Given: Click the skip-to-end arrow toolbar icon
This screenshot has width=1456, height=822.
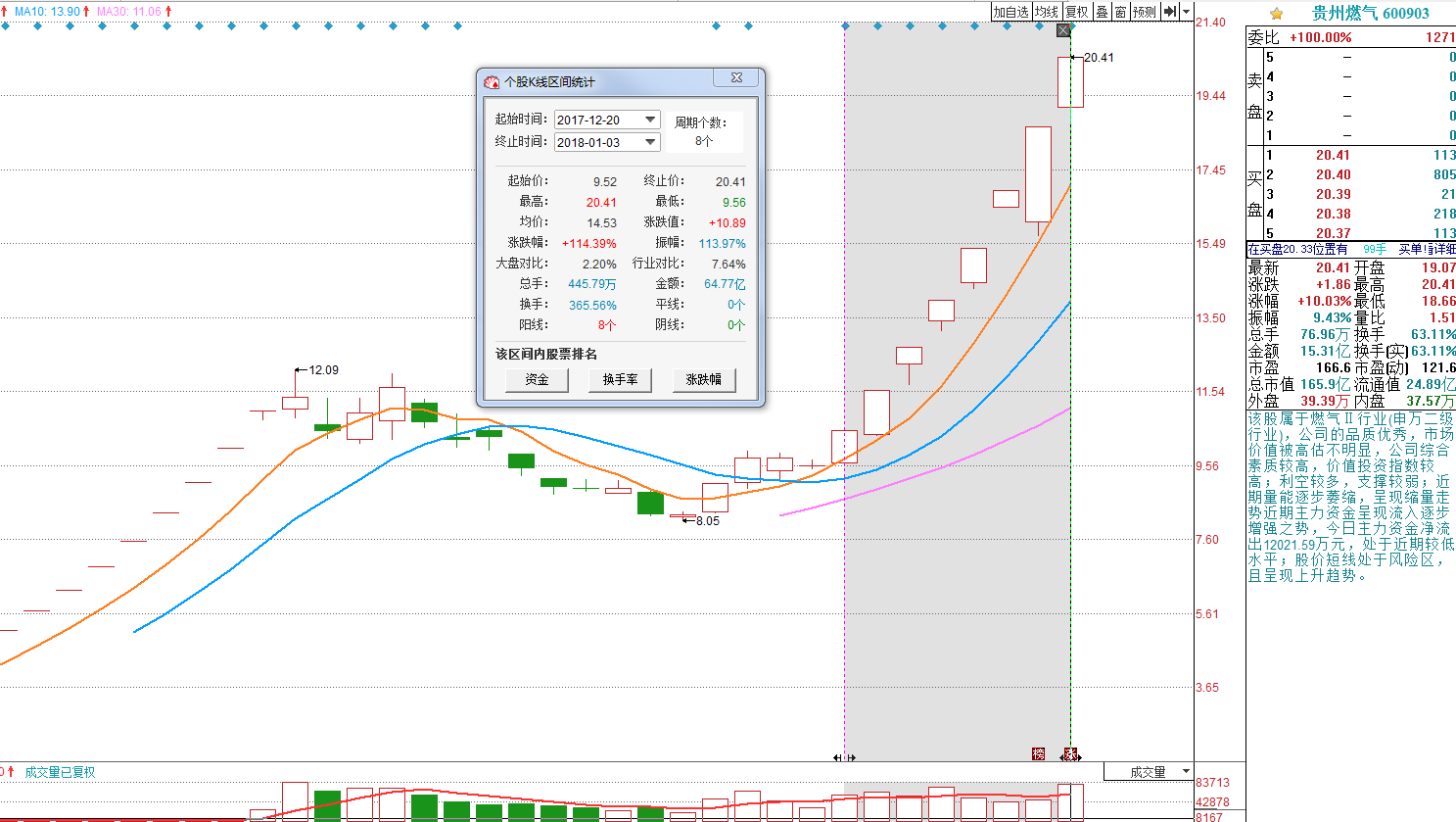Looking at the screenshot, I should coord(1170,12).
